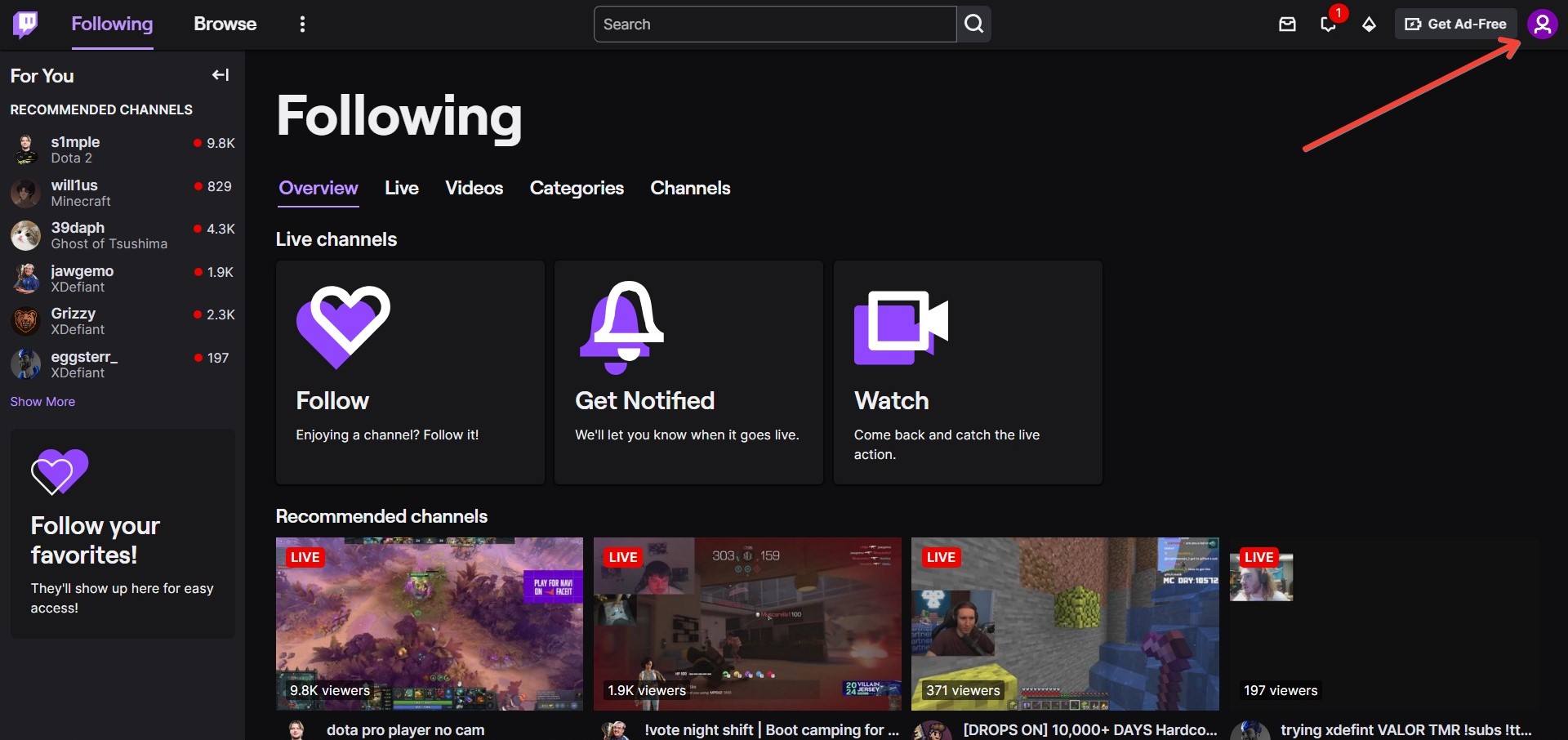The height and width of the screenshot is (740, 1568).
Task: Switch to the Videos tab
Action: tap(474, 188)
